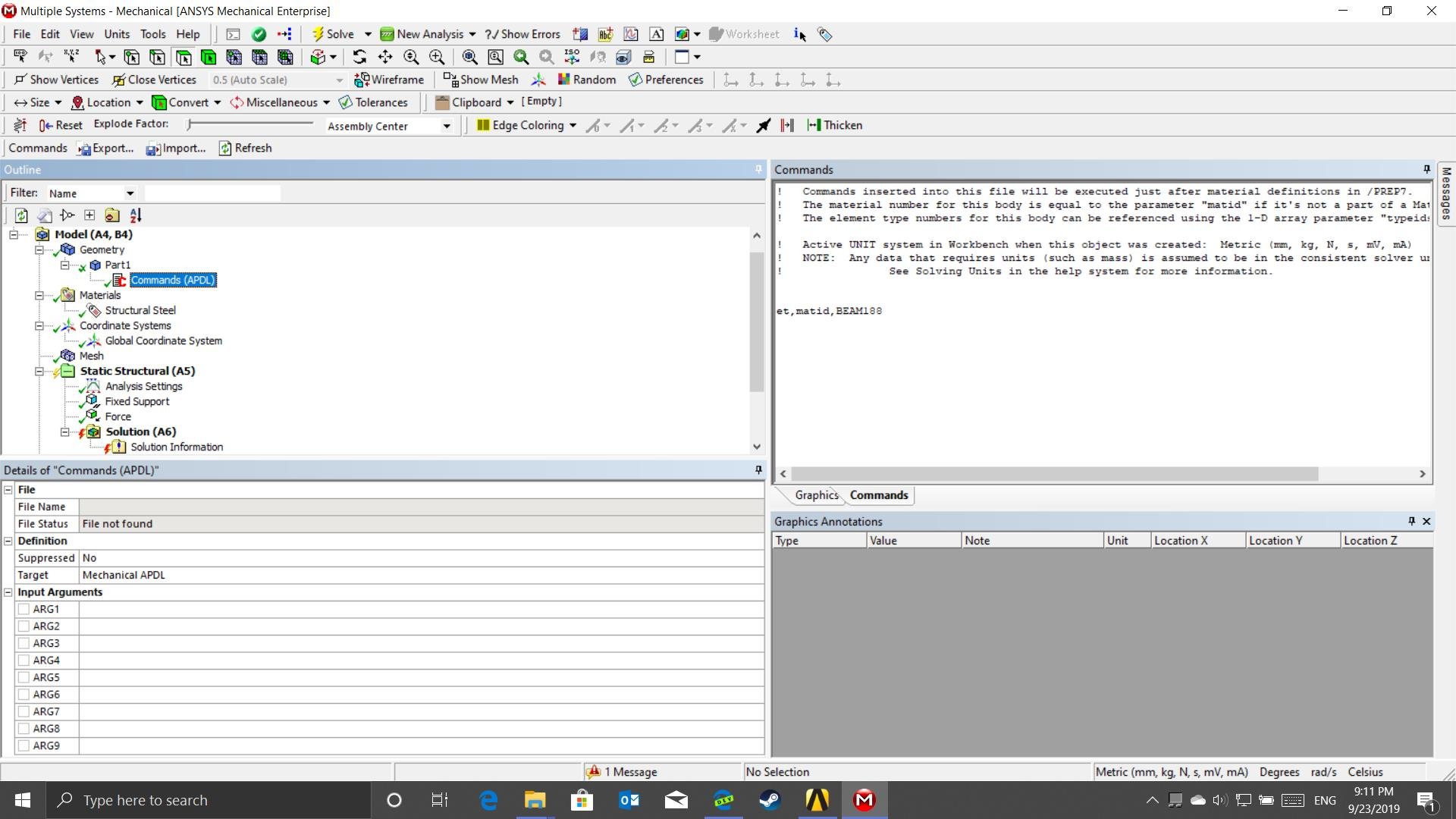
Task: Switch to the Graphics tab
Action: pos(816,495)
